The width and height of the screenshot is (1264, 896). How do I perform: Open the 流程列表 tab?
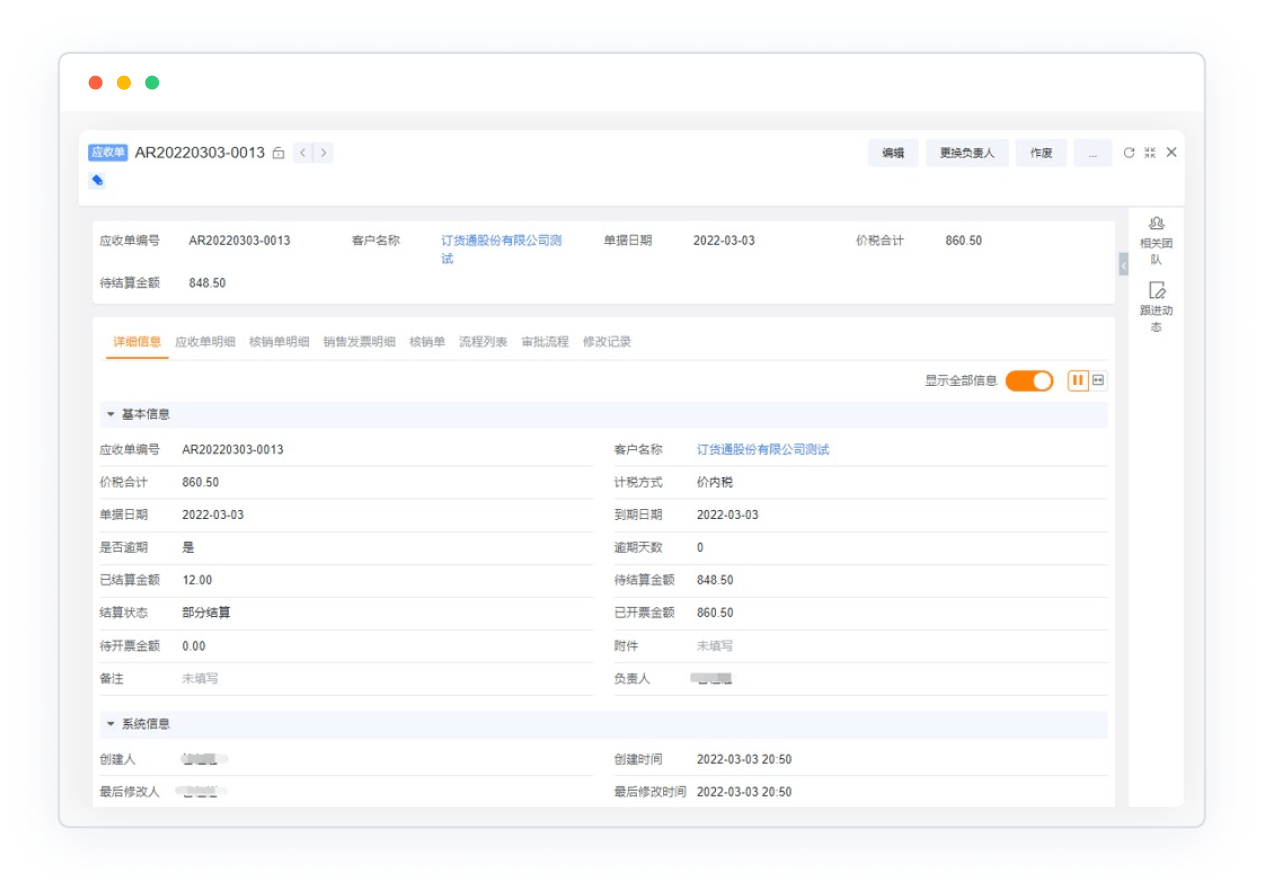483,342
